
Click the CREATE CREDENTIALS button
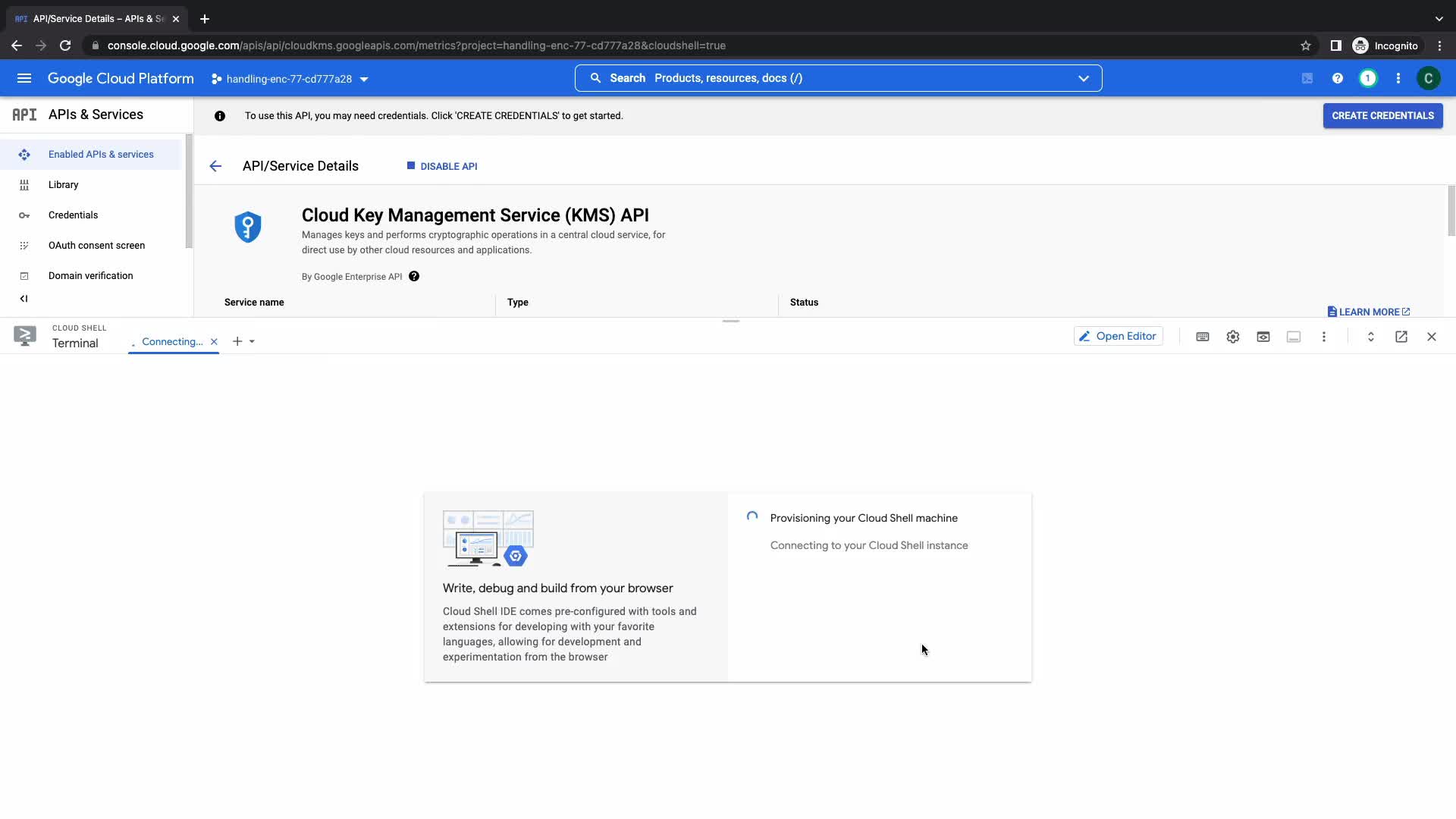point(1382,116)
